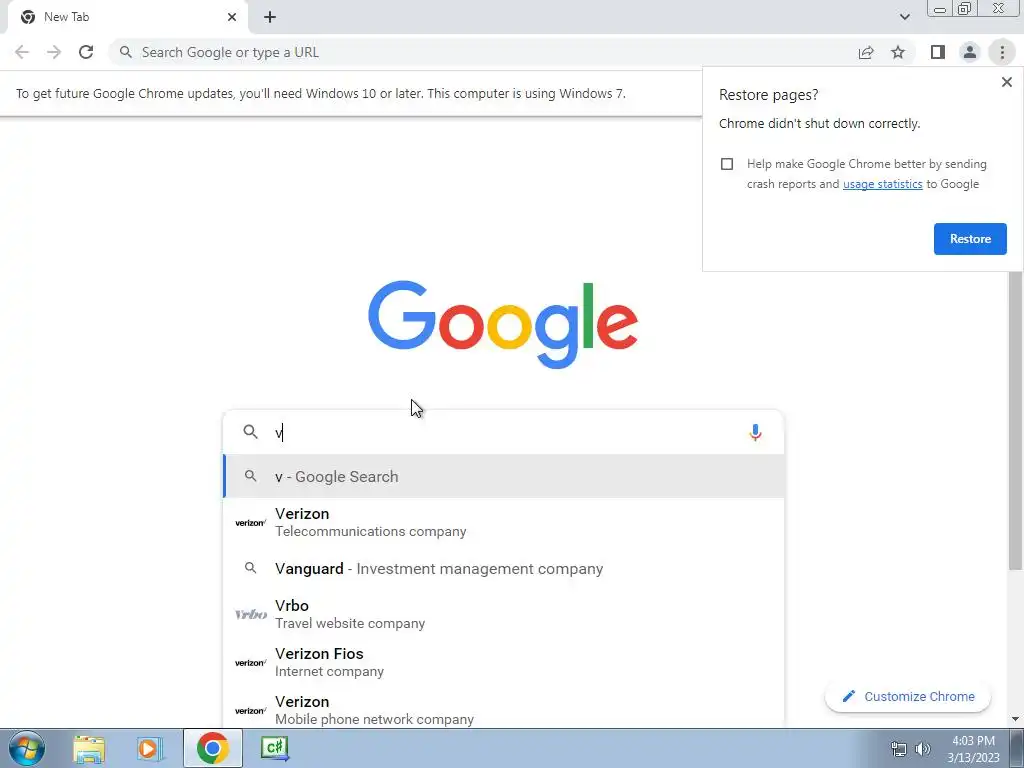Click the Chrome taskbar icon
This screenshot has width=1024, height=768.
212,748
